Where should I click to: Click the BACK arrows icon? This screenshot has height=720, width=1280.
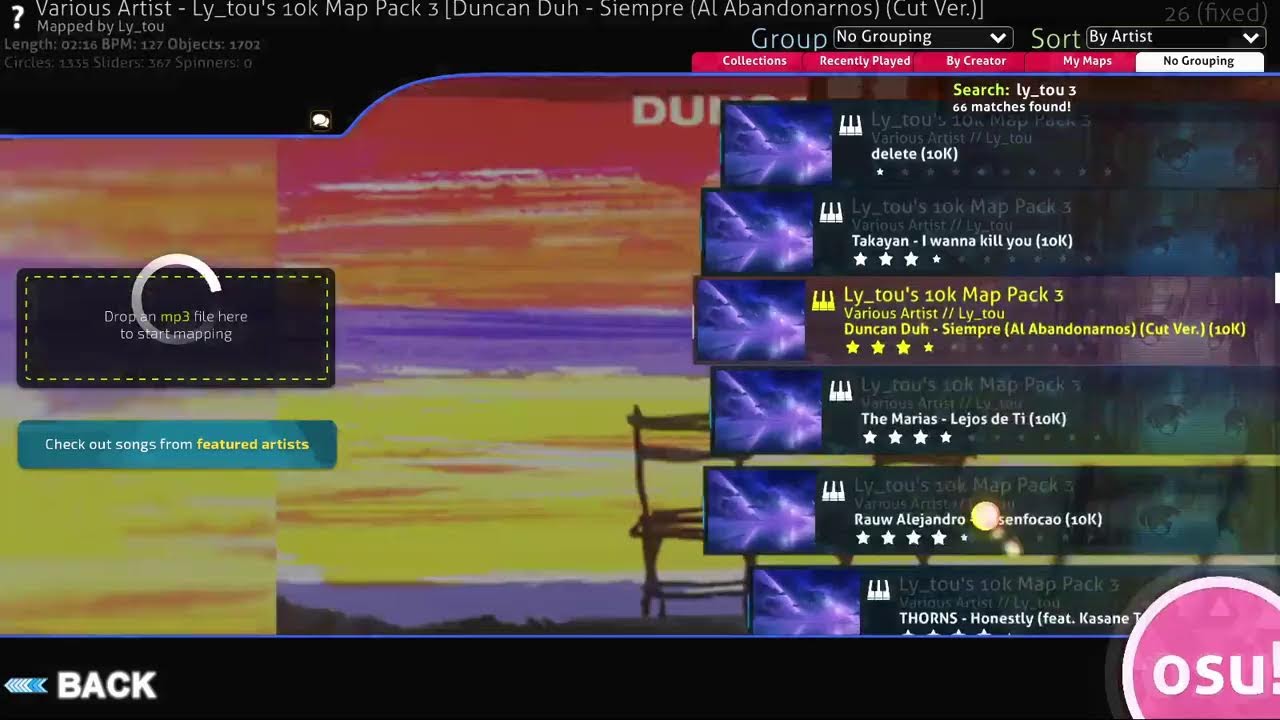(26, 685)
